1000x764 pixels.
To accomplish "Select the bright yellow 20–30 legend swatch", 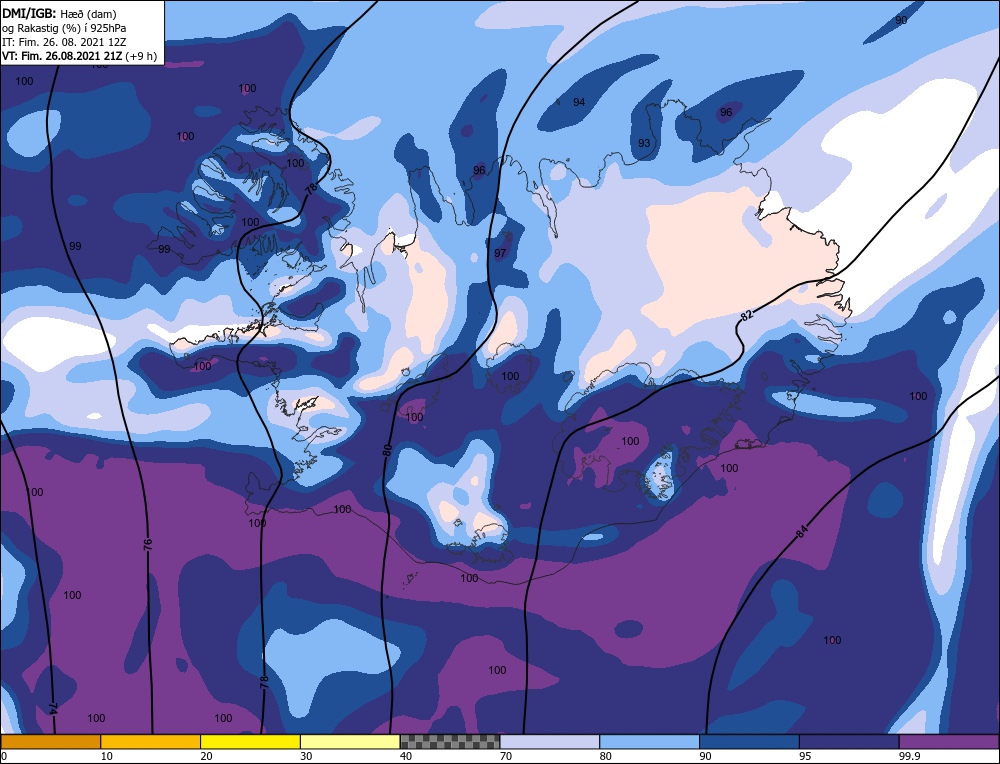I will coord(250,741).
